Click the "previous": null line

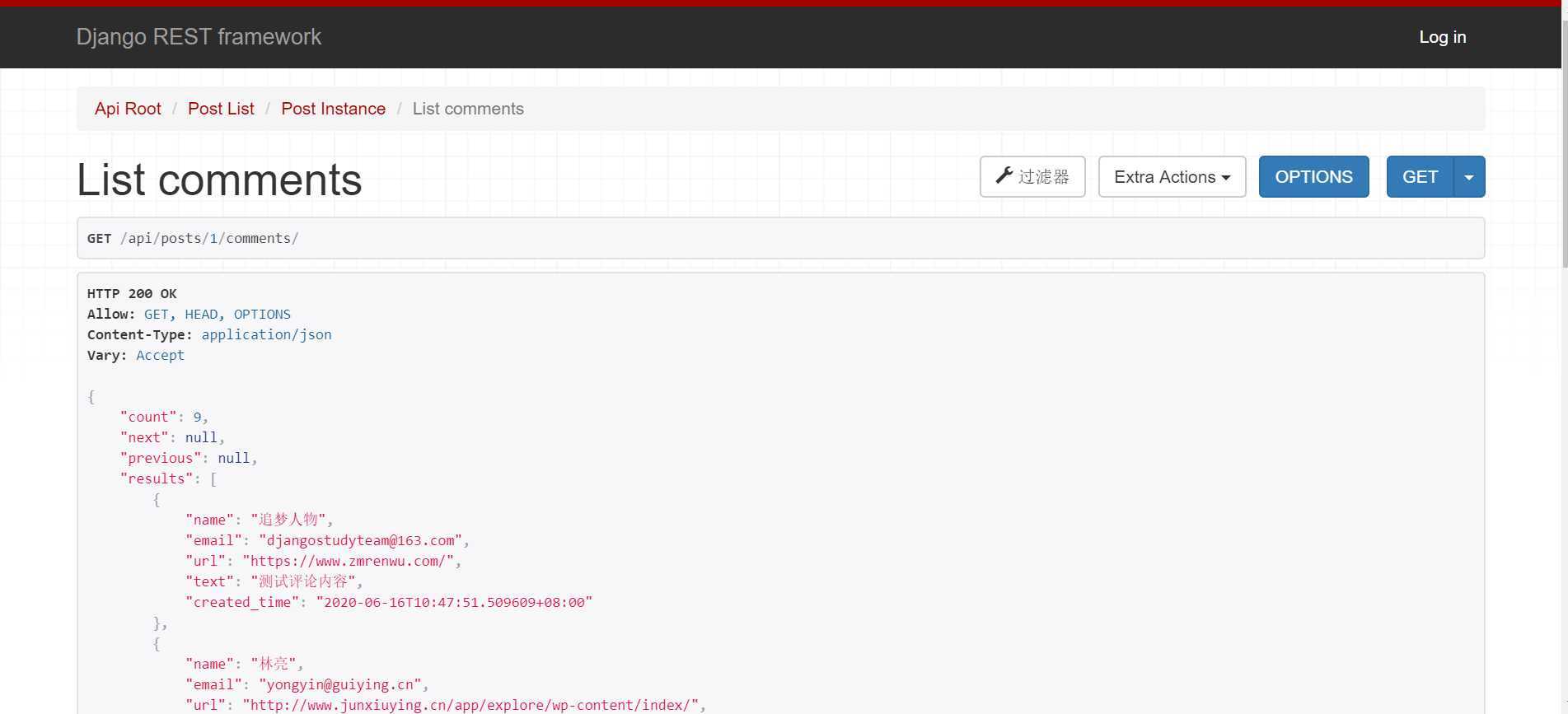[189, 458]
